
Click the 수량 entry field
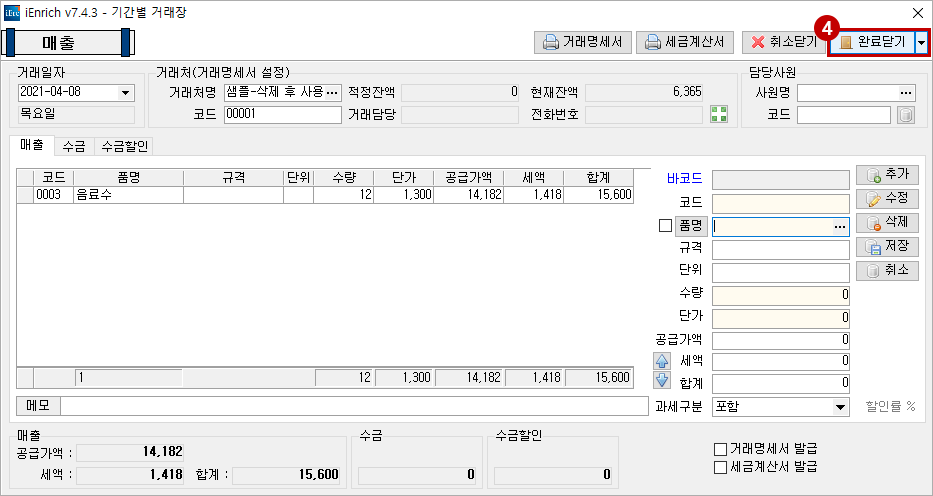[781, 295]
